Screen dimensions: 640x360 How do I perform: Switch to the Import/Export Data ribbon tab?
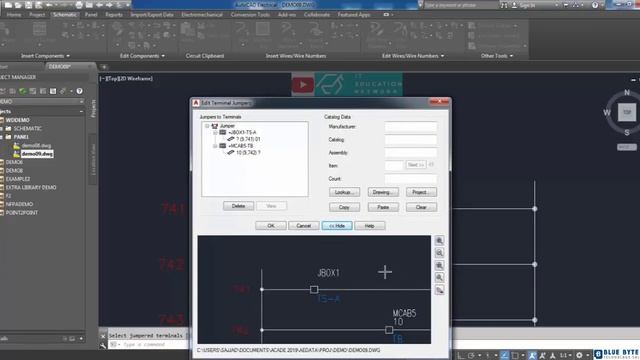coord(152,15)
